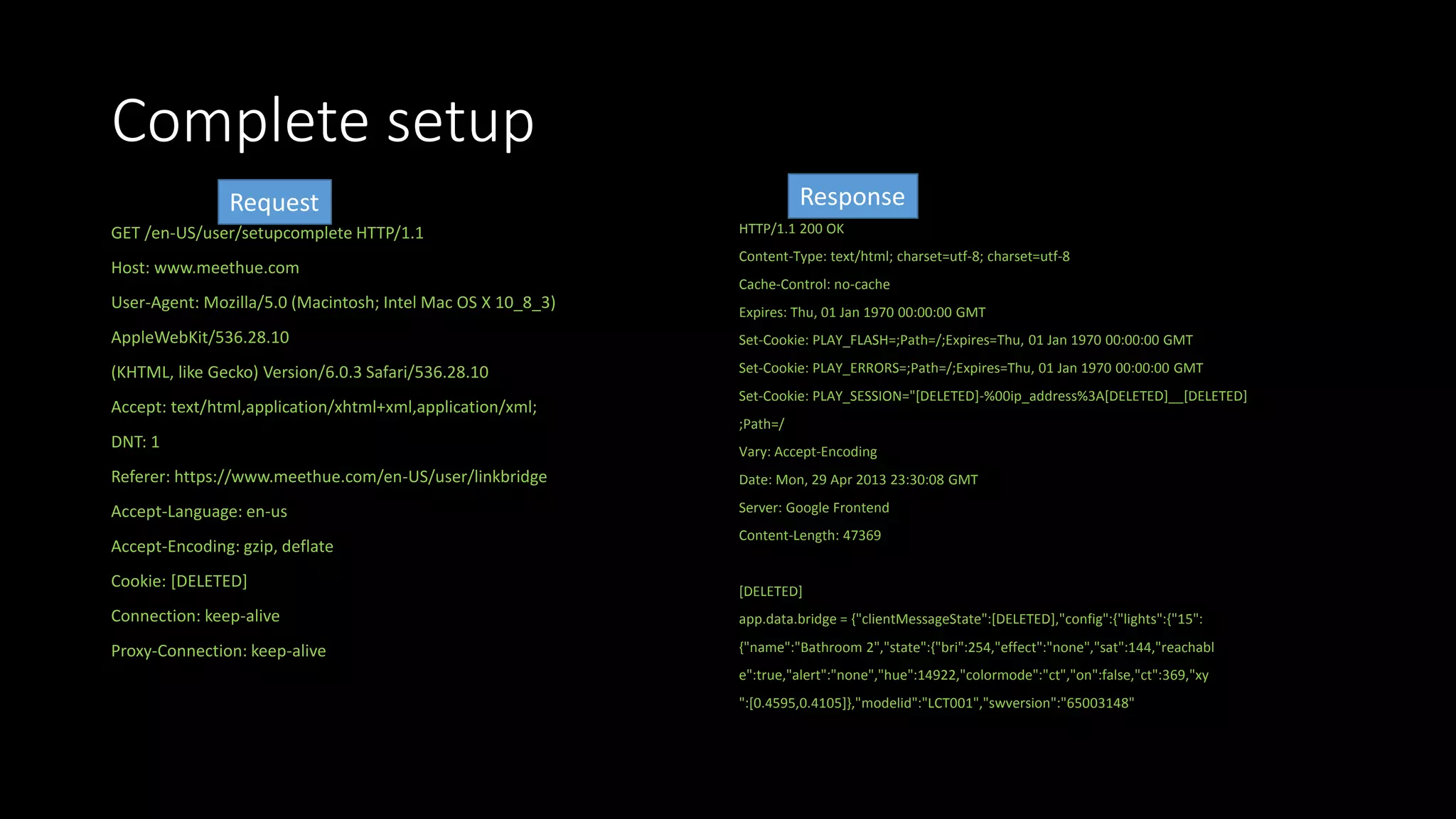Click the '"hue":14922' JSON line
1456x819 pixels.
(x=974, y=675)
